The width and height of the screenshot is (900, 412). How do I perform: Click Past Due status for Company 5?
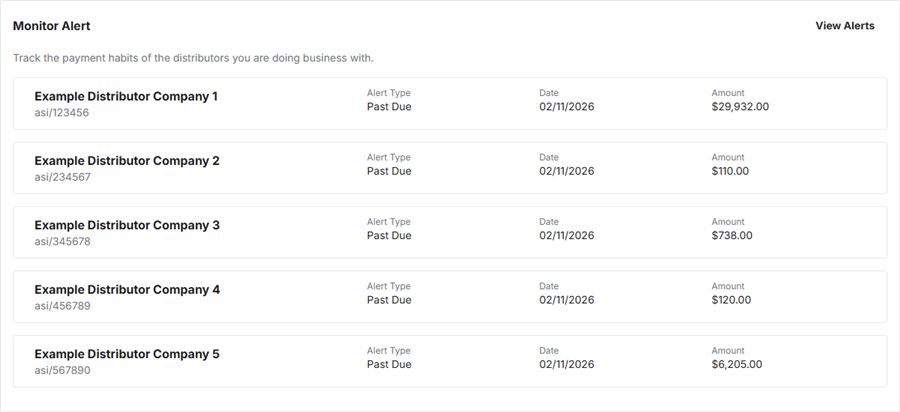pyautogui.click(x=389, y=364)
